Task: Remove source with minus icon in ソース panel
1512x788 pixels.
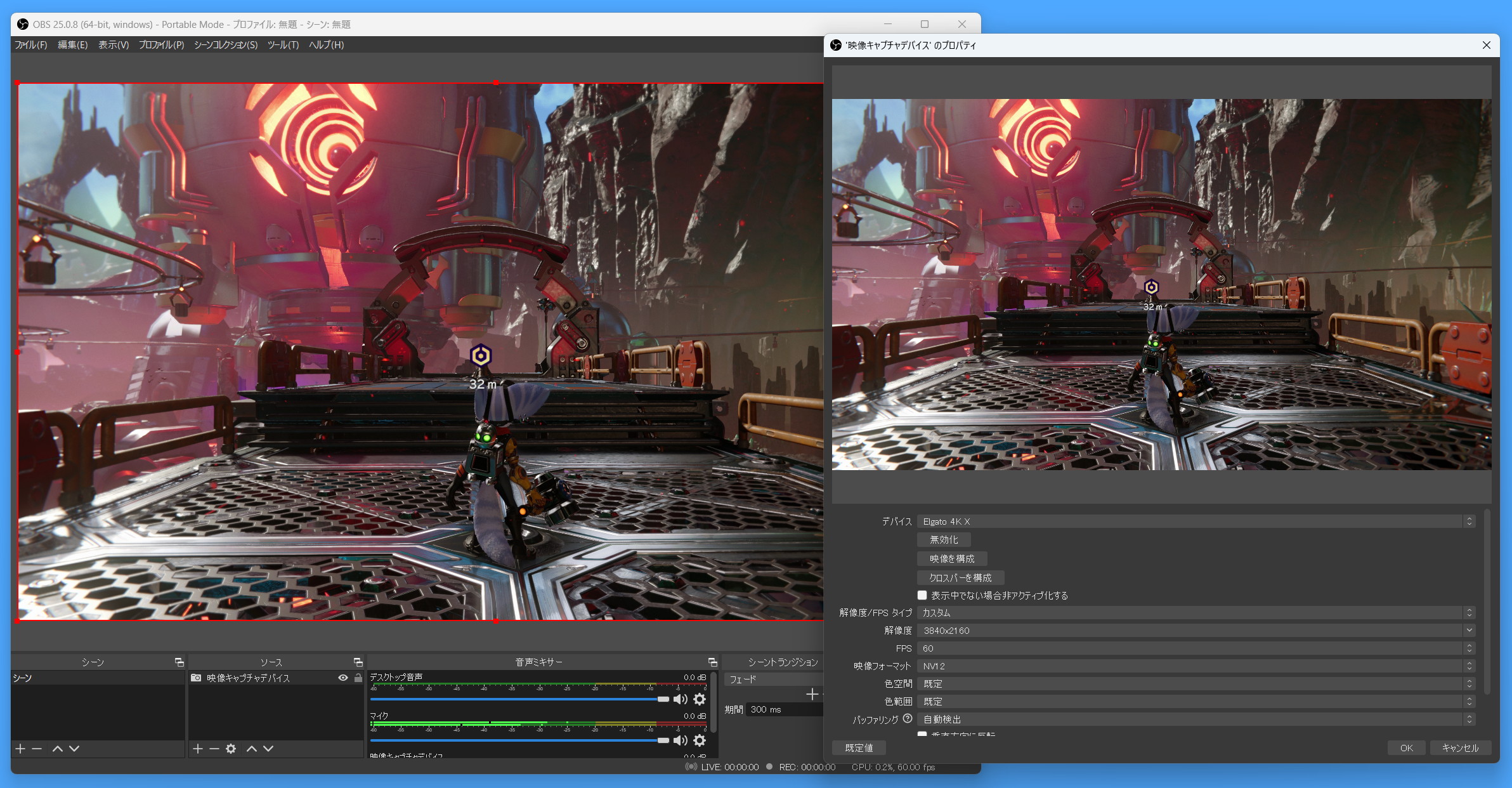Action: [x=214, y=749]
